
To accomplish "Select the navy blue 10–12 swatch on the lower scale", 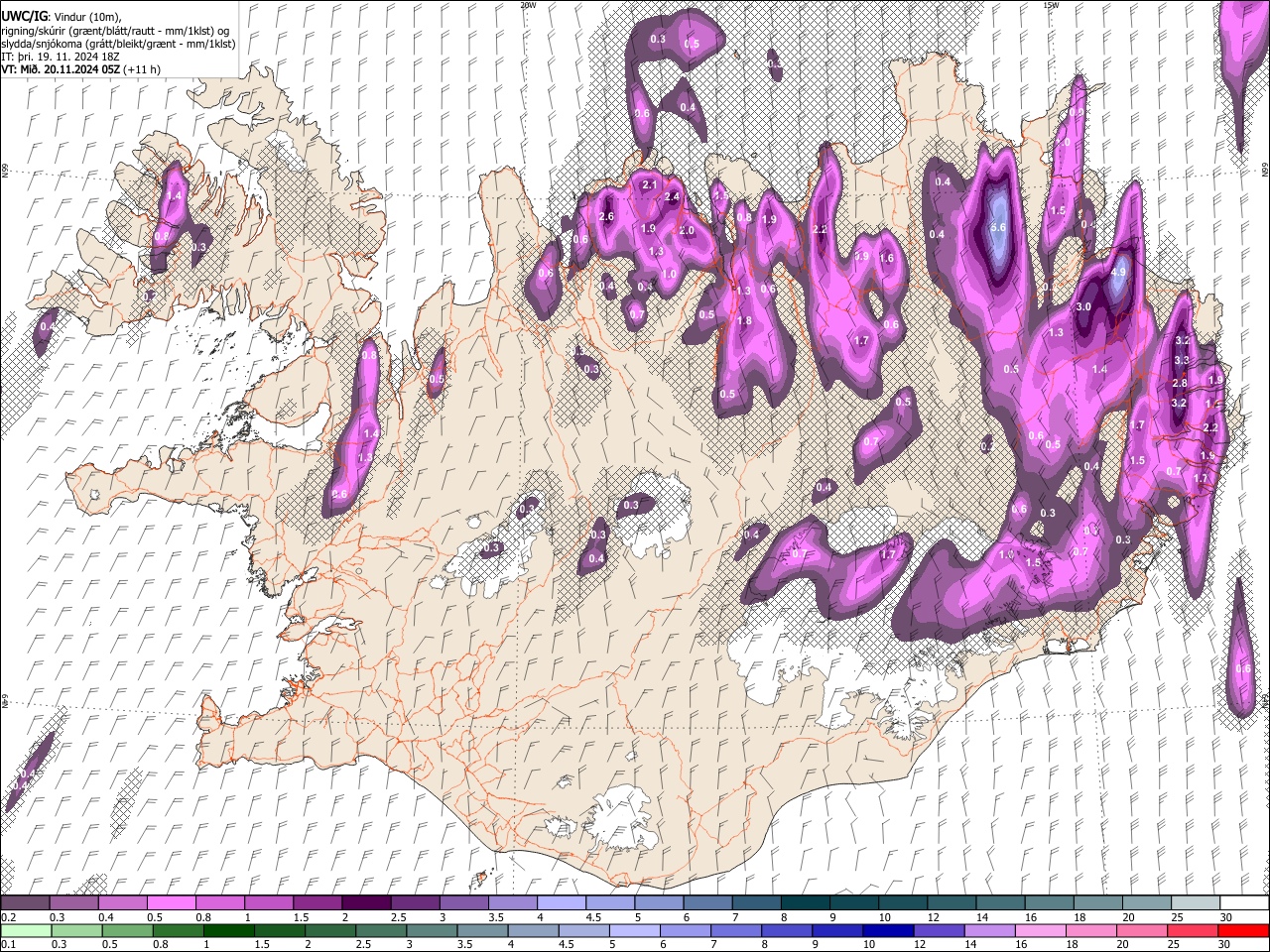I will click(887, 930).
